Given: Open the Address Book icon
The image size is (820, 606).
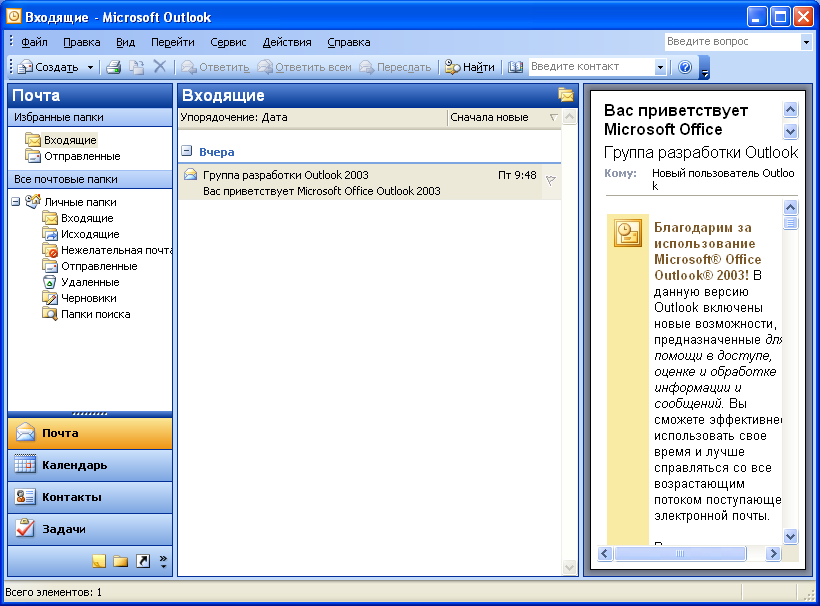Looking at the screenshot, I should (x=516, y=67).
